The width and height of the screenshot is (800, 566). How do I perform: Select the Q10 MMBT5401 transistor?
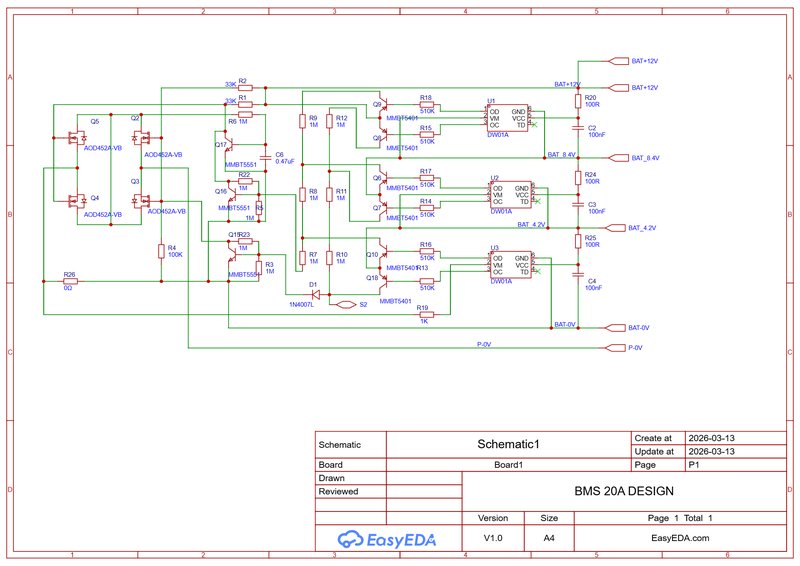pos(383,251)
